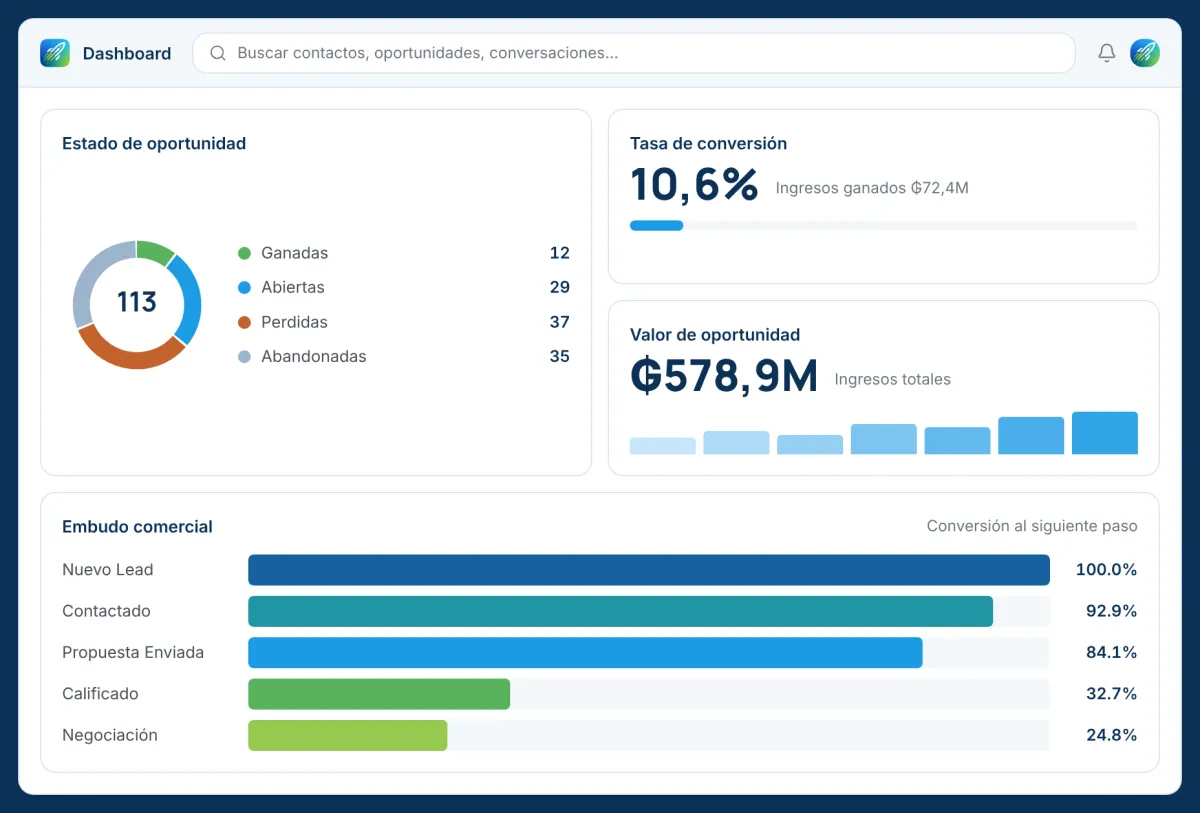This screenshot has height=813, width=1200.
Task: Click the Abandonadas count 35
Action: (559, 356)
